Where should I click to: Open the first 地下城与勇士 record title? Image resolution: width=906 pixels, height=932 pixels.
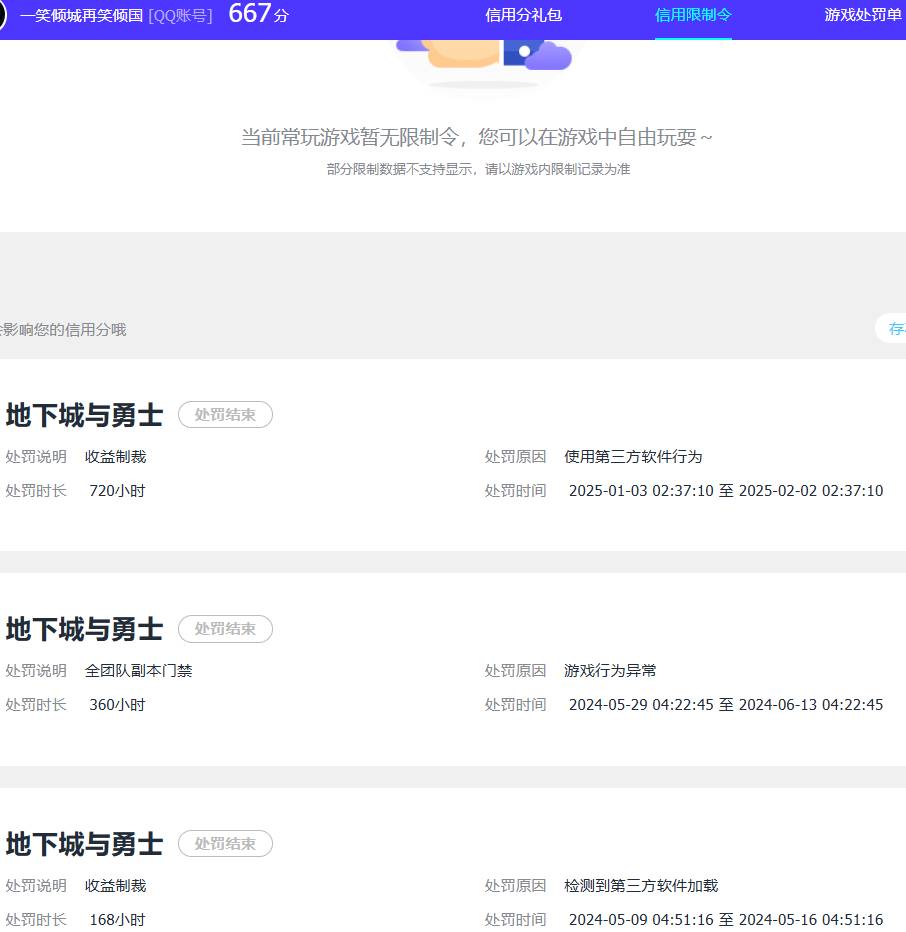pyautogui.click(x=83, y=415)
